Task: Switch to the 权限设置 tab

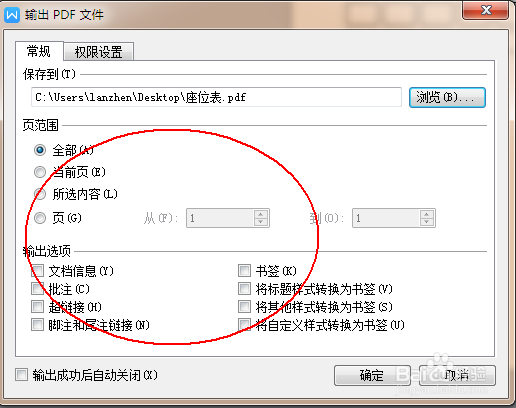Action: [99, 52]
